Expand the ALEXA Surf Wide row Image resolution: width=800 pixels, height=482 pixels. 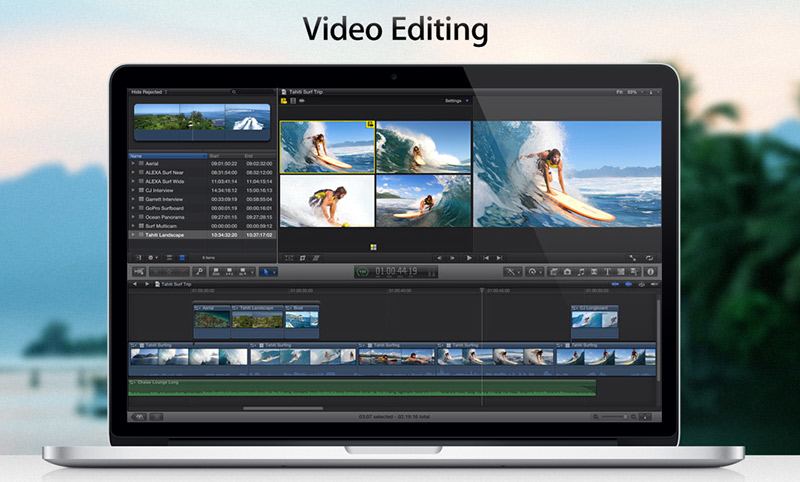[133, 182]
